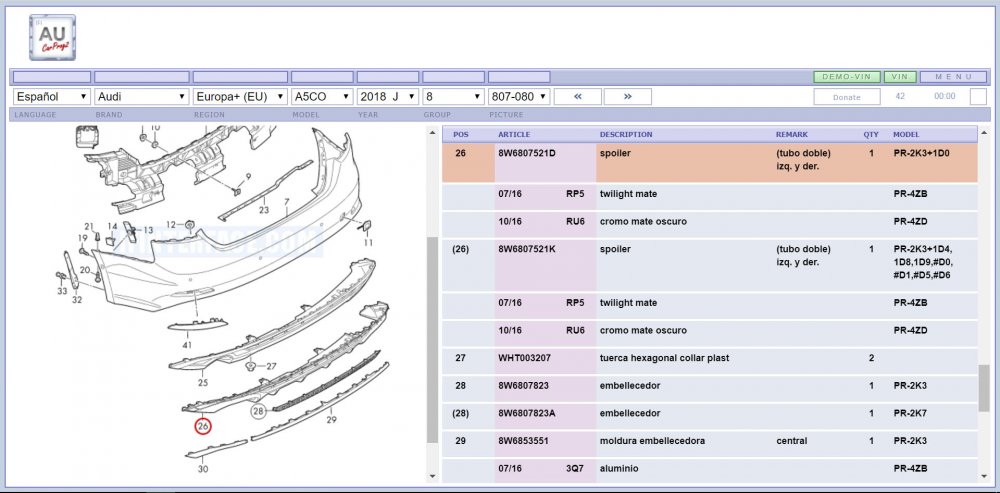The height and width of the screenshot is (493, 1000).
Task: Click the REMARK column header
Action: coord(791,135)
